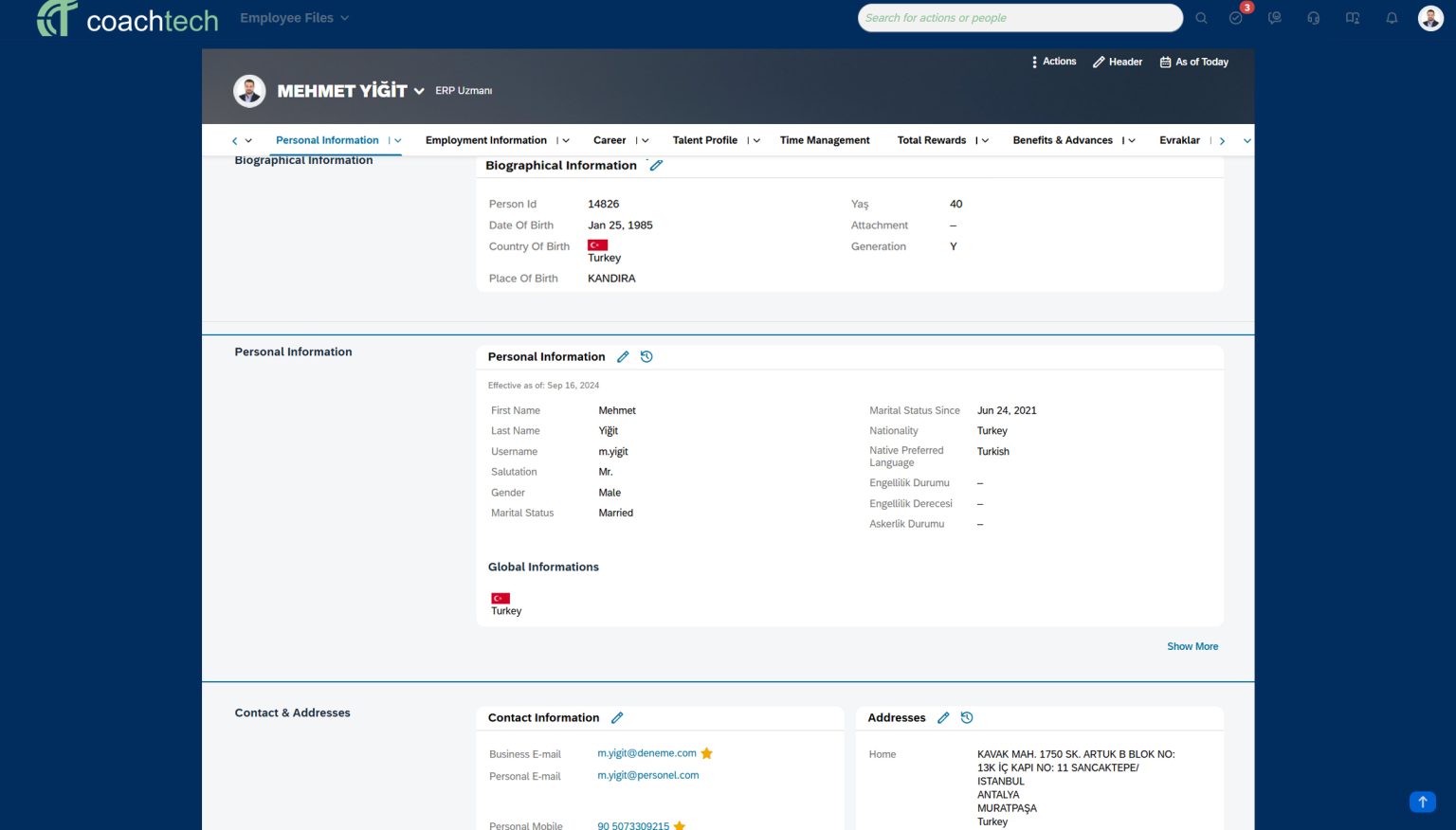Open the headset support icon
This screenshot has height=830, width=1456.
(1313, 18)
